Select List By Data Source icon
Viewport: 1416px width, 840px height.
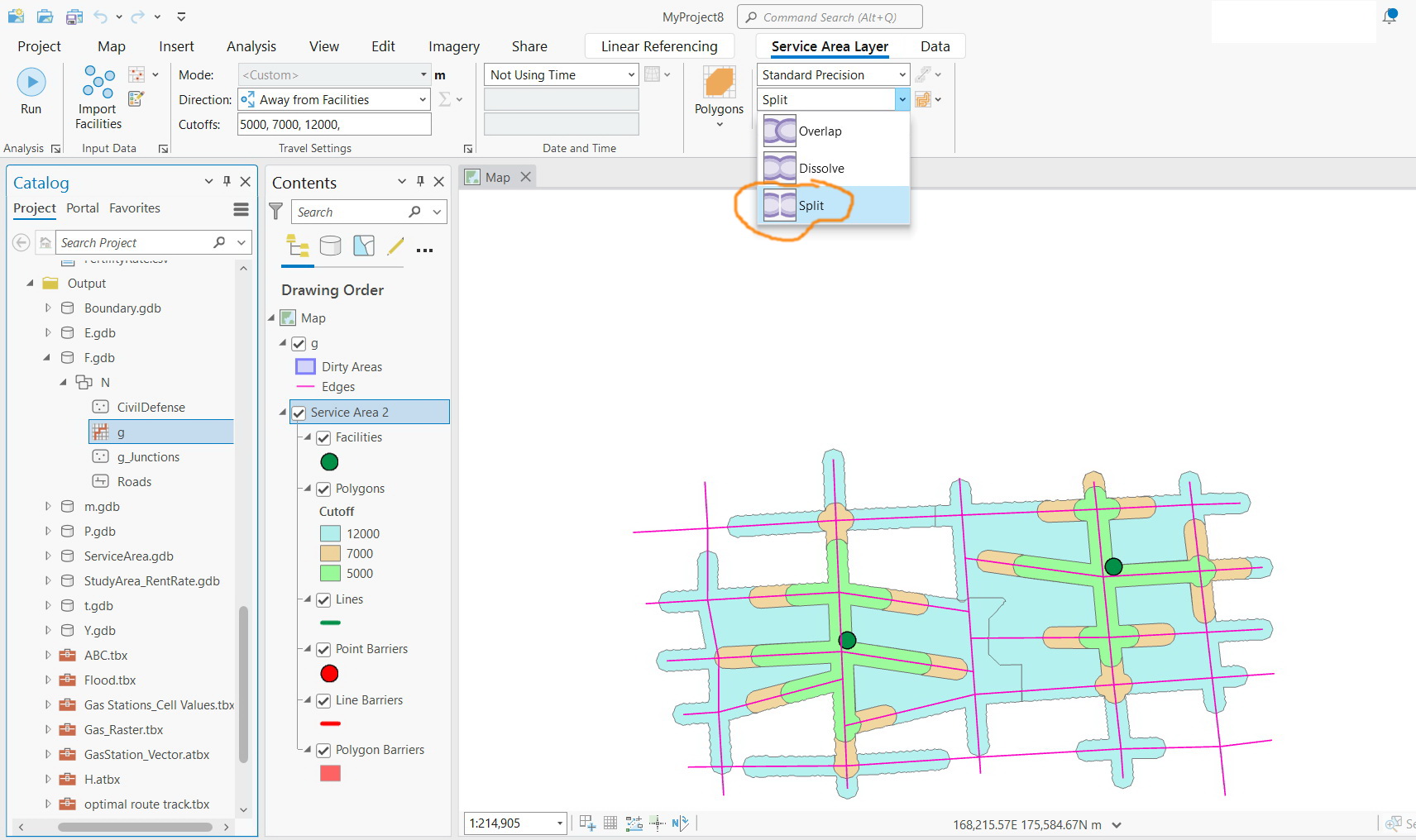point(331,246)
